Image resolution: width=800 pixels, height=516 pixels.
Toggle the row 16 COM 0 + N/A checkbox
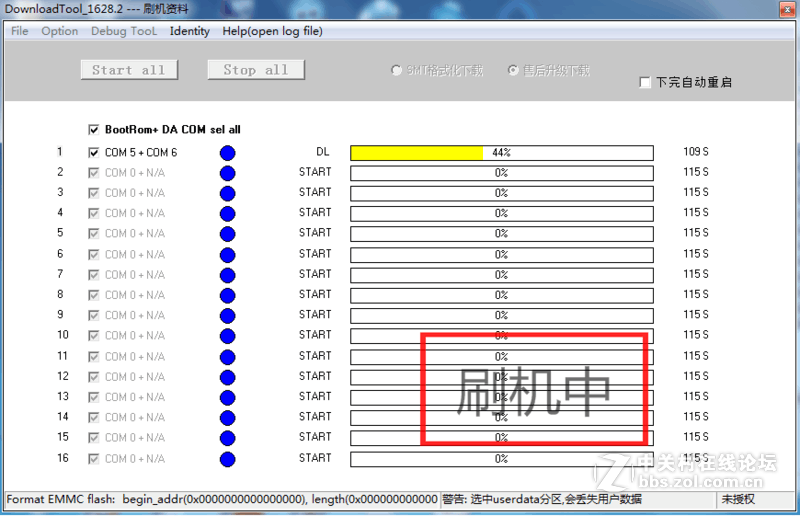coord(94,459)
